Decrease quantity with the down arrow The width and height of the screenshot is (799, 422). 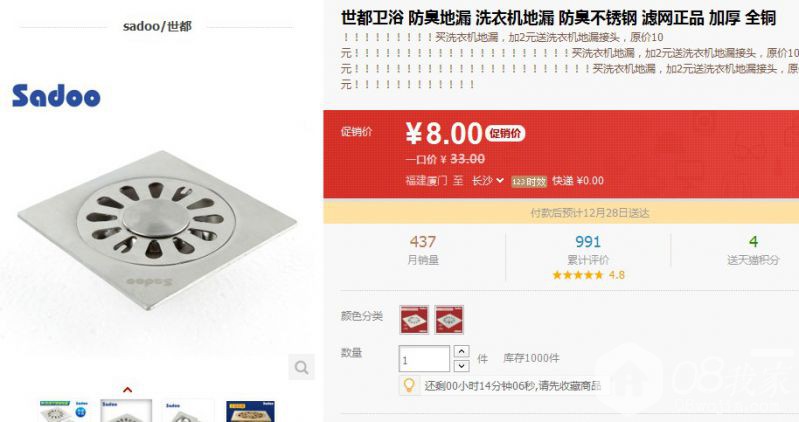click(x=461, y=365)
